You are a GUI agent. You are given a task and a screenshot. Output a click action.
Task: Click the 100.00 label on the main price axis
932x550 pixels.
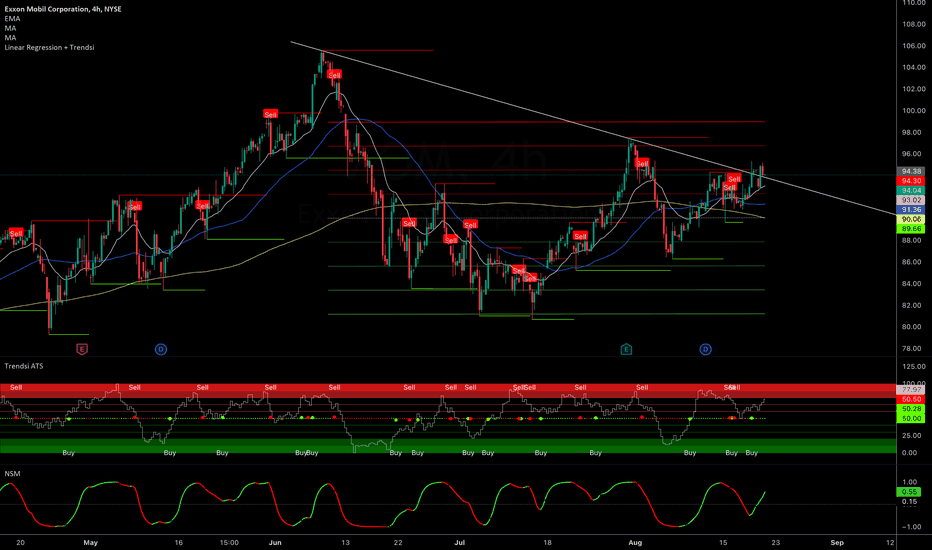pos(914,111)
